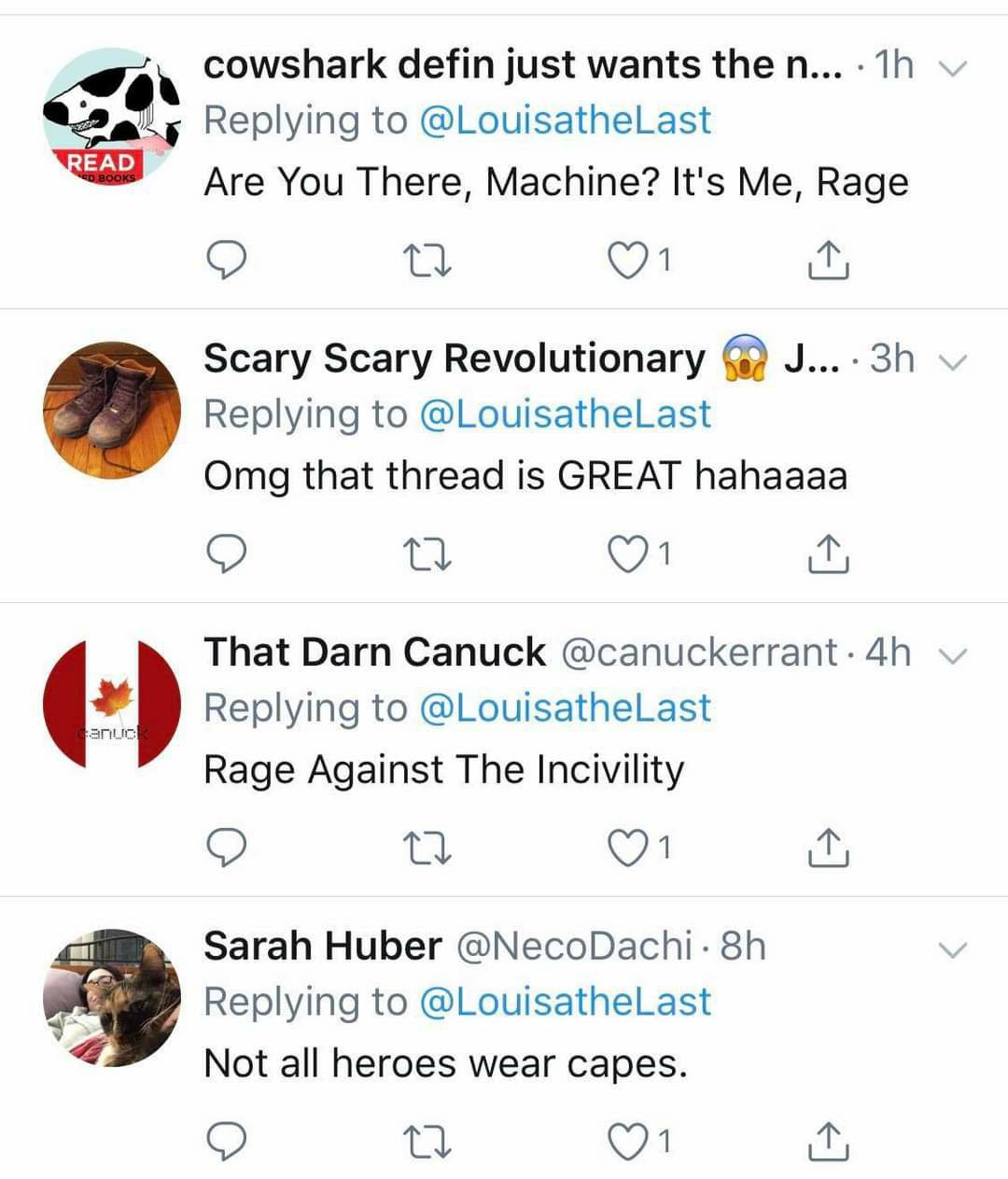Open @LouisatheLast link in Sarah Huber's reply
This screenshot has height=1179, width=1008.
pyautogui.click(x=566, y=1002)
